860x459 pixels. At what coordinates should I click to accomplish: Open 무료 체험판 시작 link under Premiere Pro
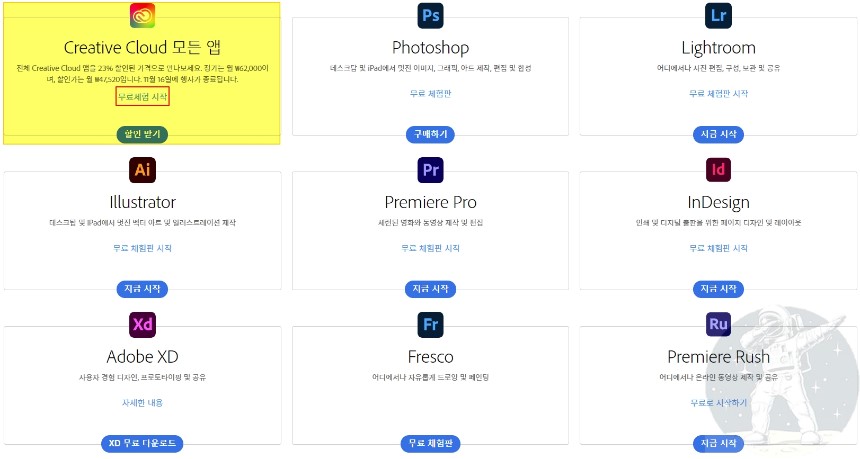point(431,248)
